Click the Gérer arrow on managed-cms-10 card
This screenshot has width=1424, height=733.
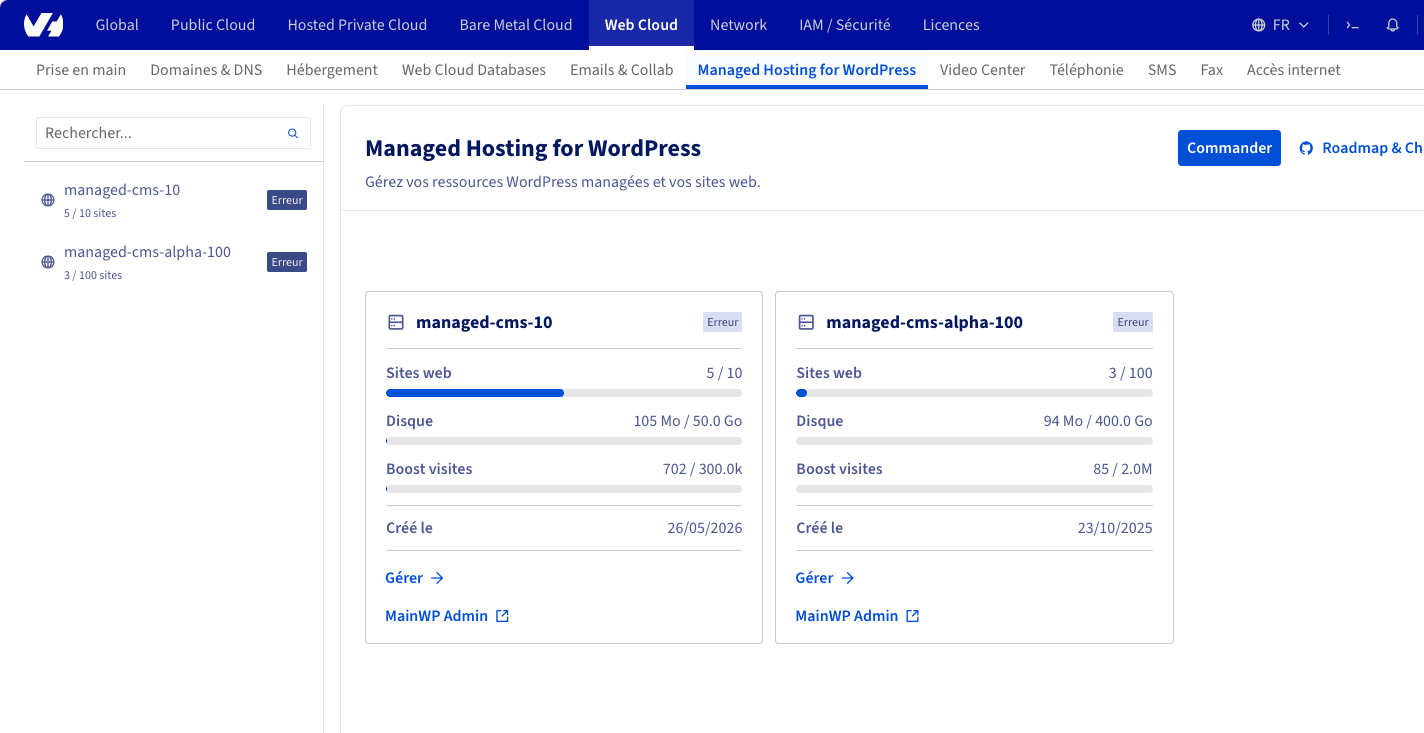[437, 578]
